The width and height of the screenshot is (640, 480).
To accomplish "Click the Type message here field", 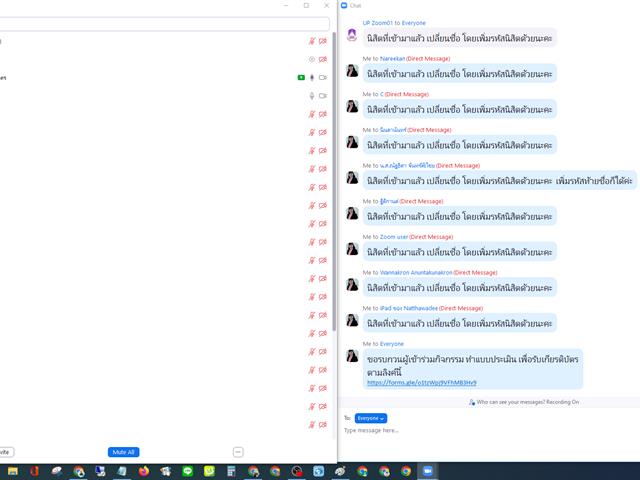I will point(480,431).
